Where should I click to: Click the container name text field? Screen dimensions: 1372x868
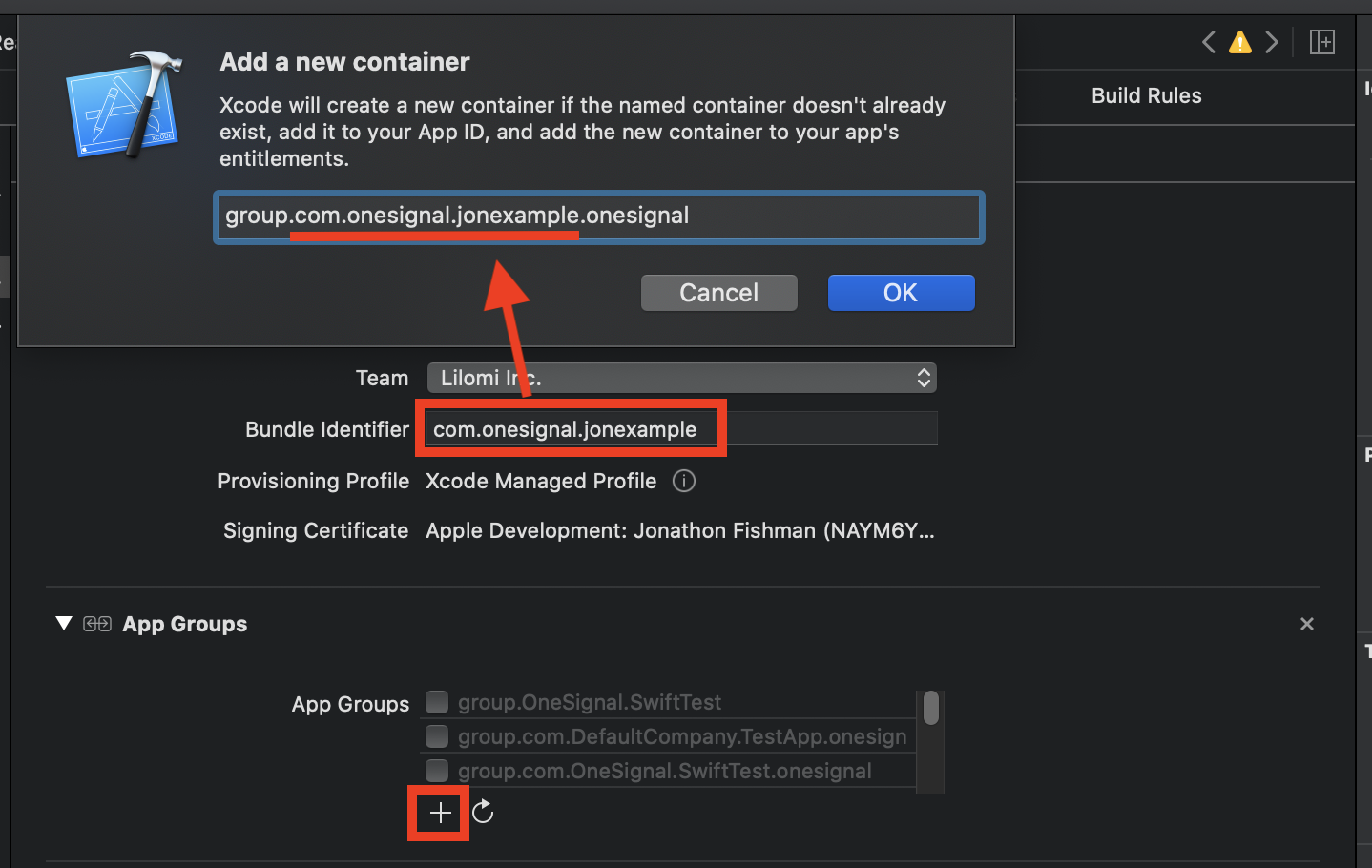point(599,217)
